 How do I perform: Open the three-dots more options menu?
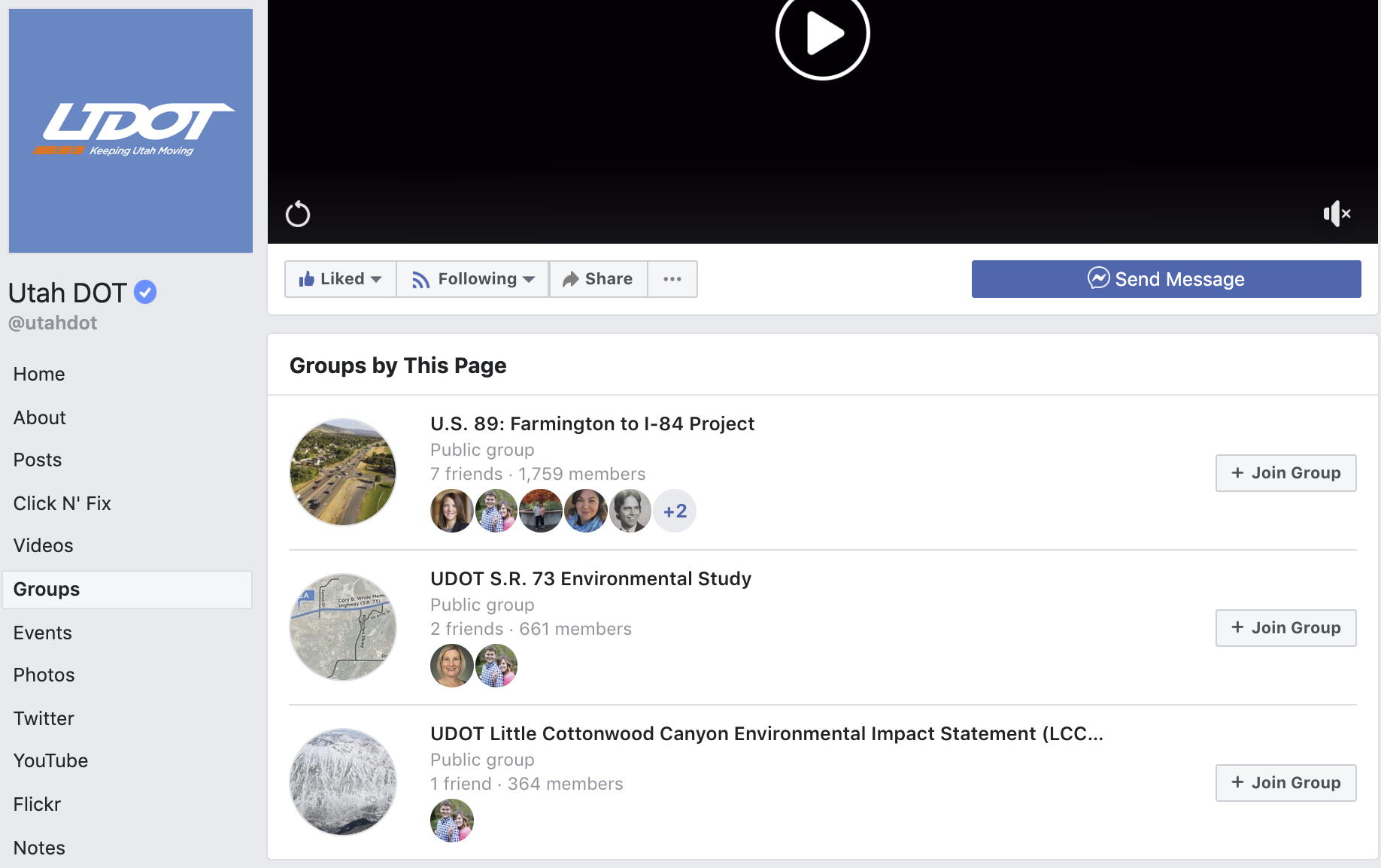[672, 279]
